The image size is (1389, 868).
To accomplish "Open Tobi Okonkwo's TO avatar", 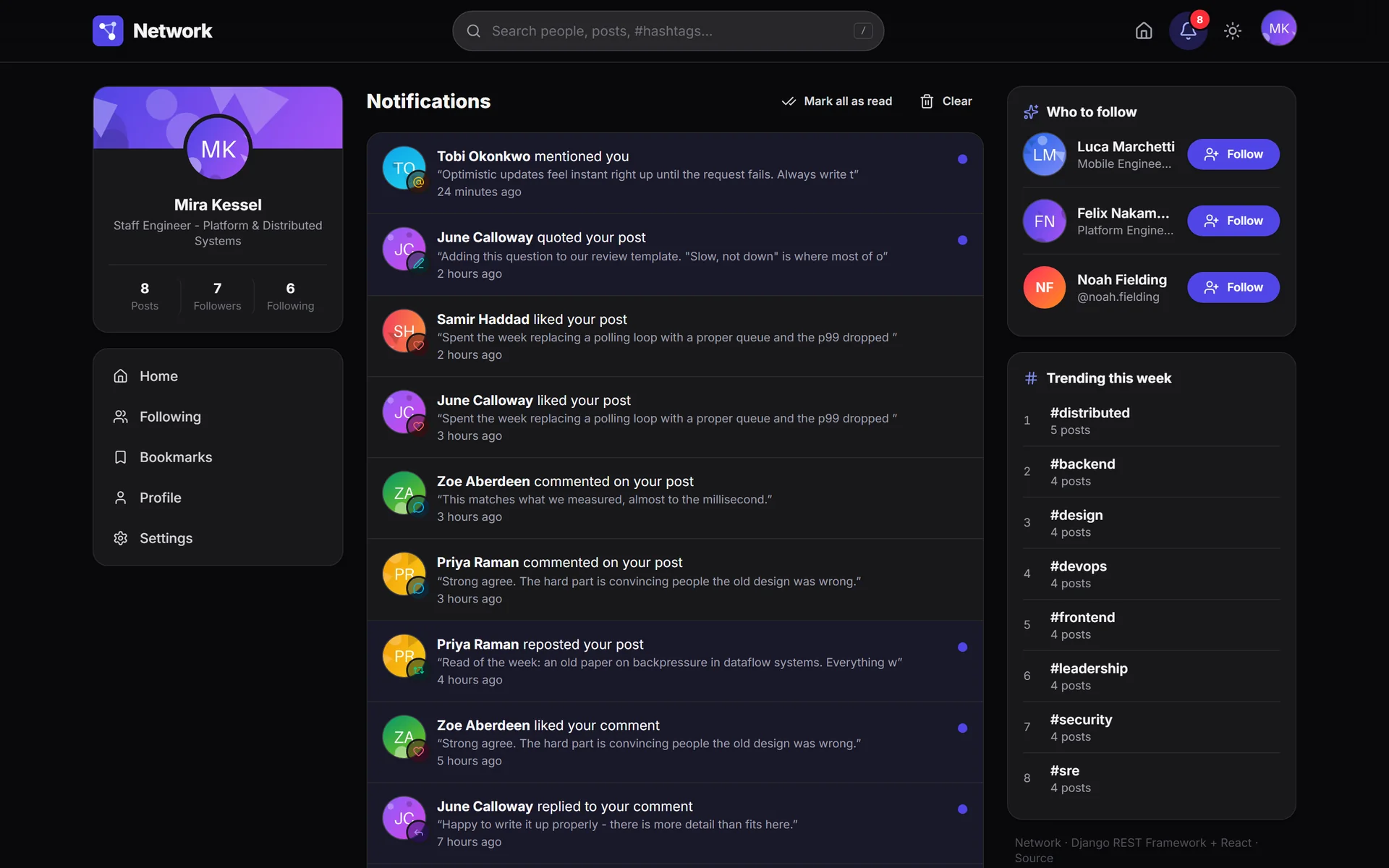I will [404, 168].
